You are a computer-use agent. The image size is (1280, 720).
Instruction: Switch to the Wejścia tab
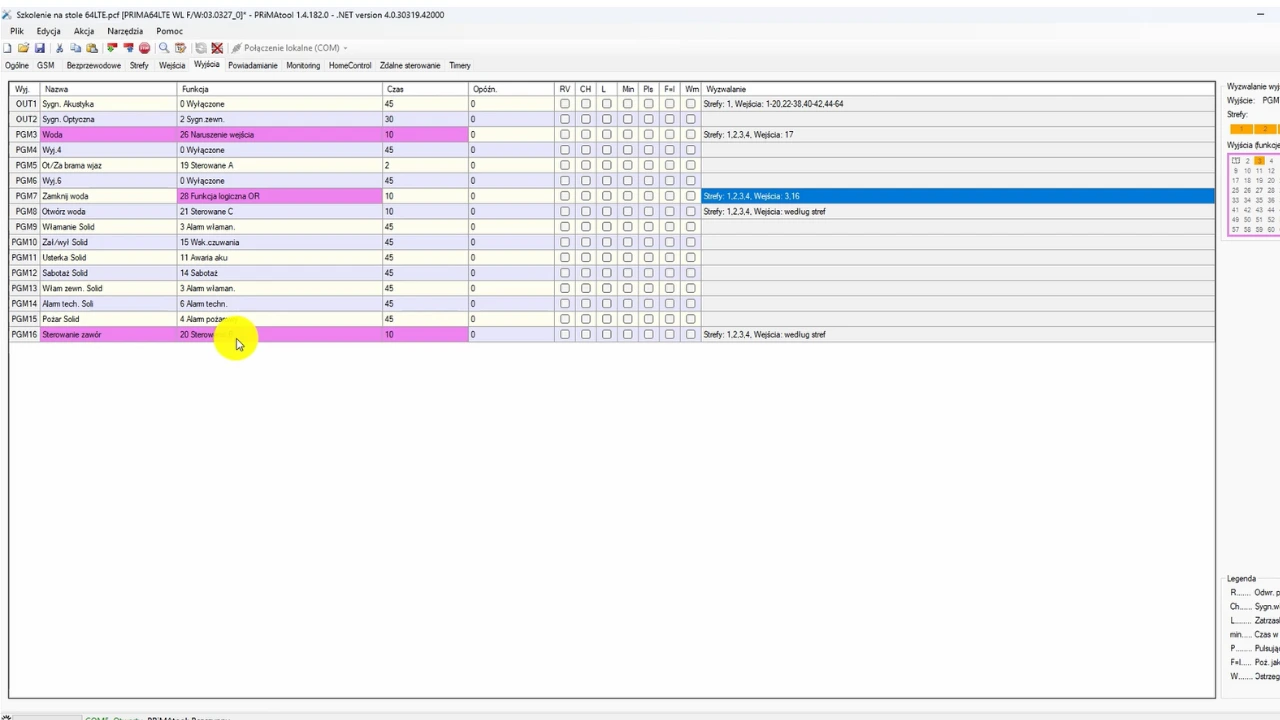click(172, 65)
